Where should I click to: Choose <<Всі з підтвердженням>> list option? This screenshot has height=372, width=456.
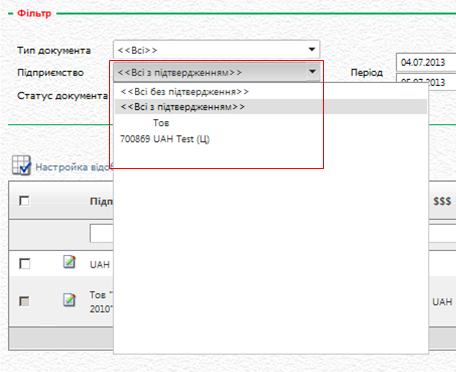[x=271, y=107]
